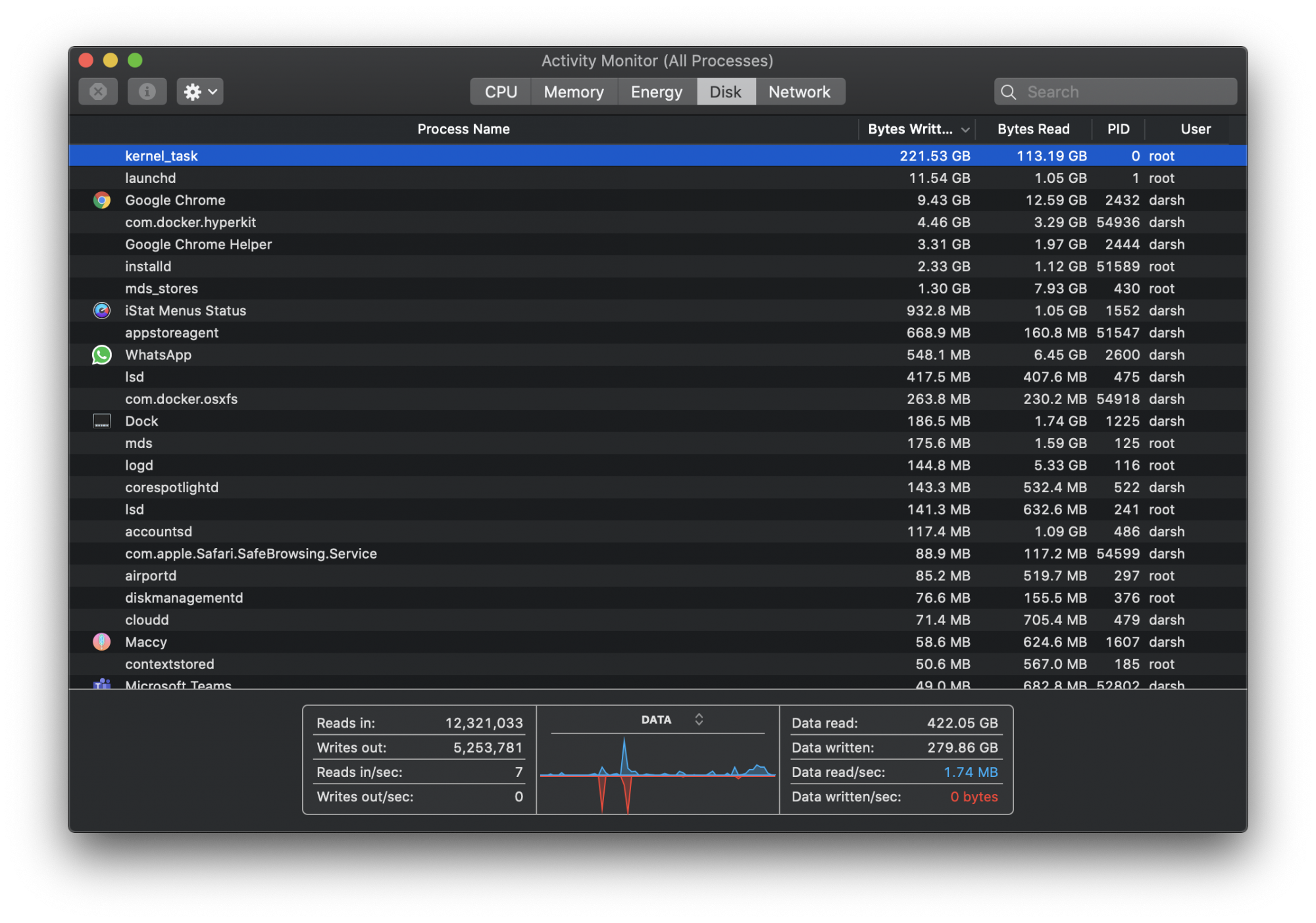Select com.apple.Safari.SafeBrowsing.Service row
Image resolution: width=1316 pixels, height=923 pixels.
[658, 554]
